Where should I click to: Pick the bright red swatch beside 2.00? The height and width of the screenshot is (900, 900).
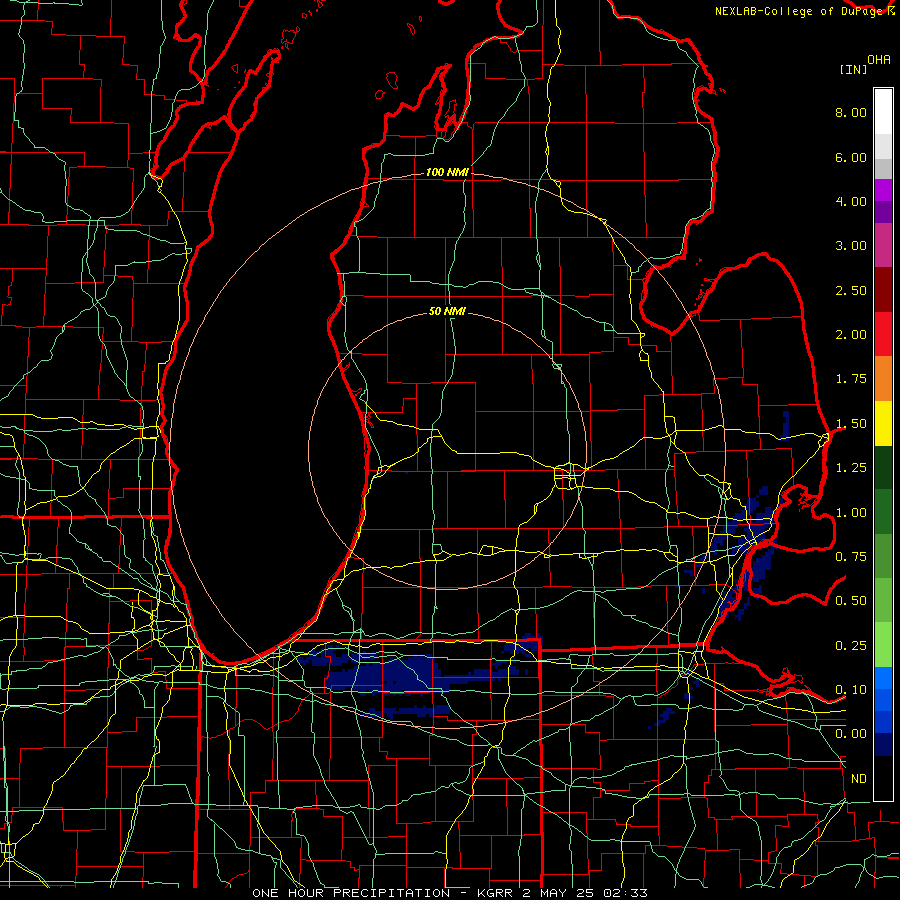coord(883,334)
